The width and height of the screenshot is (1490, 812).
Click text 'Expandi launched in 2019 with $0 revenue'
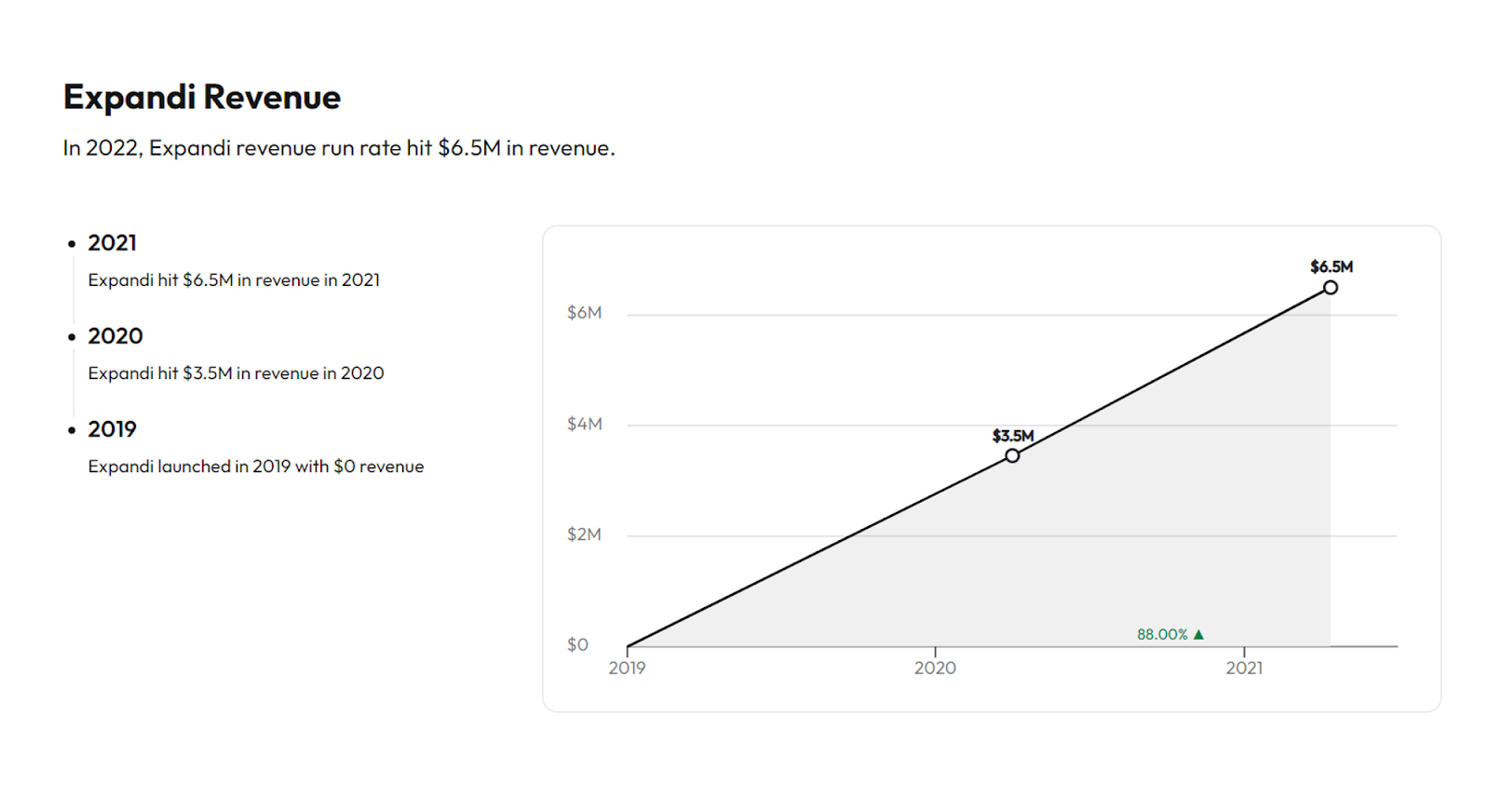pyautogui.click(x=256, y=467)
